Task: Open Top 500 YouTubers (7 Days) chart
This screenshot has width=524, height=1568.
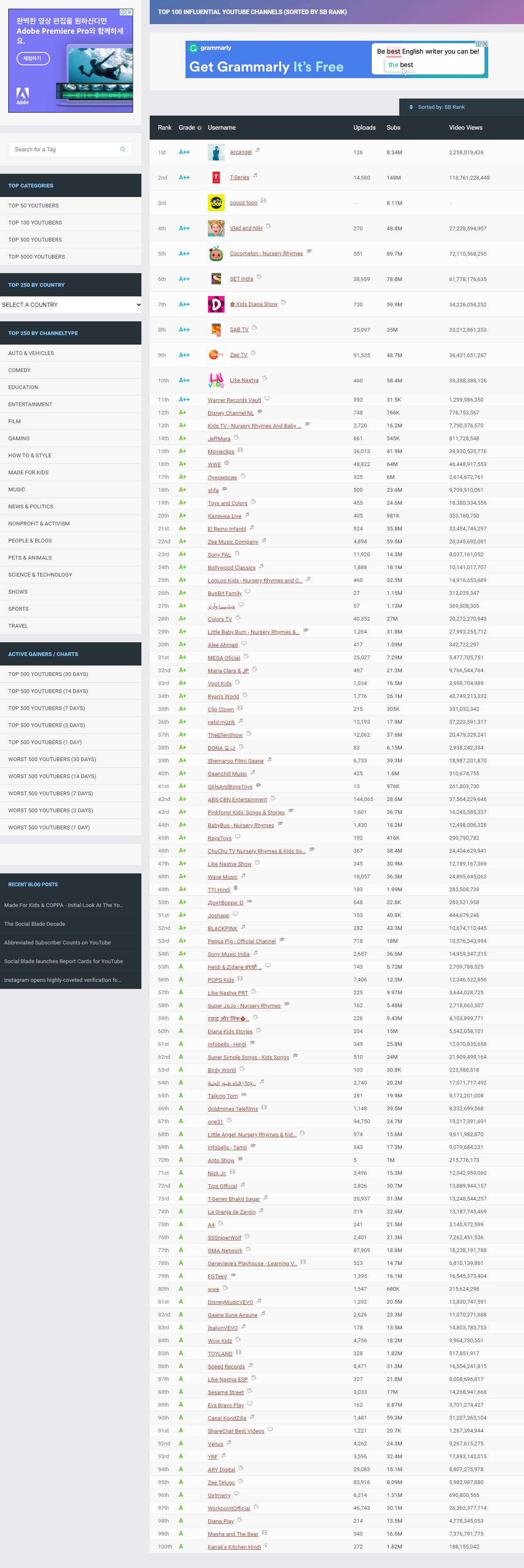Action: click(x=71, y=708)
